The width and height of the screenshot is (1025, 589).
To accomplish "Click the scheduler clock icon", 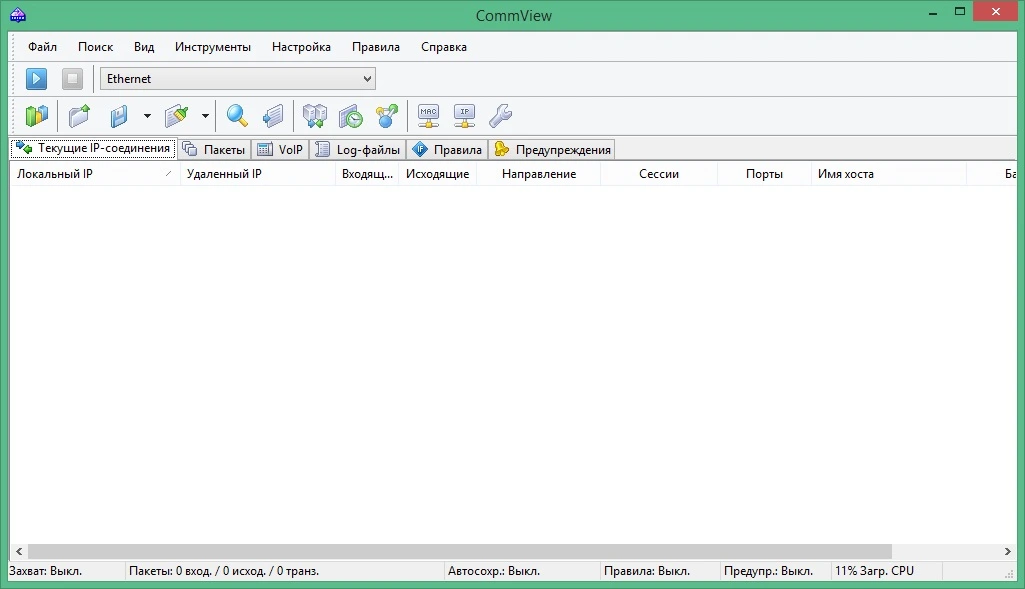I will click(350, 116).
